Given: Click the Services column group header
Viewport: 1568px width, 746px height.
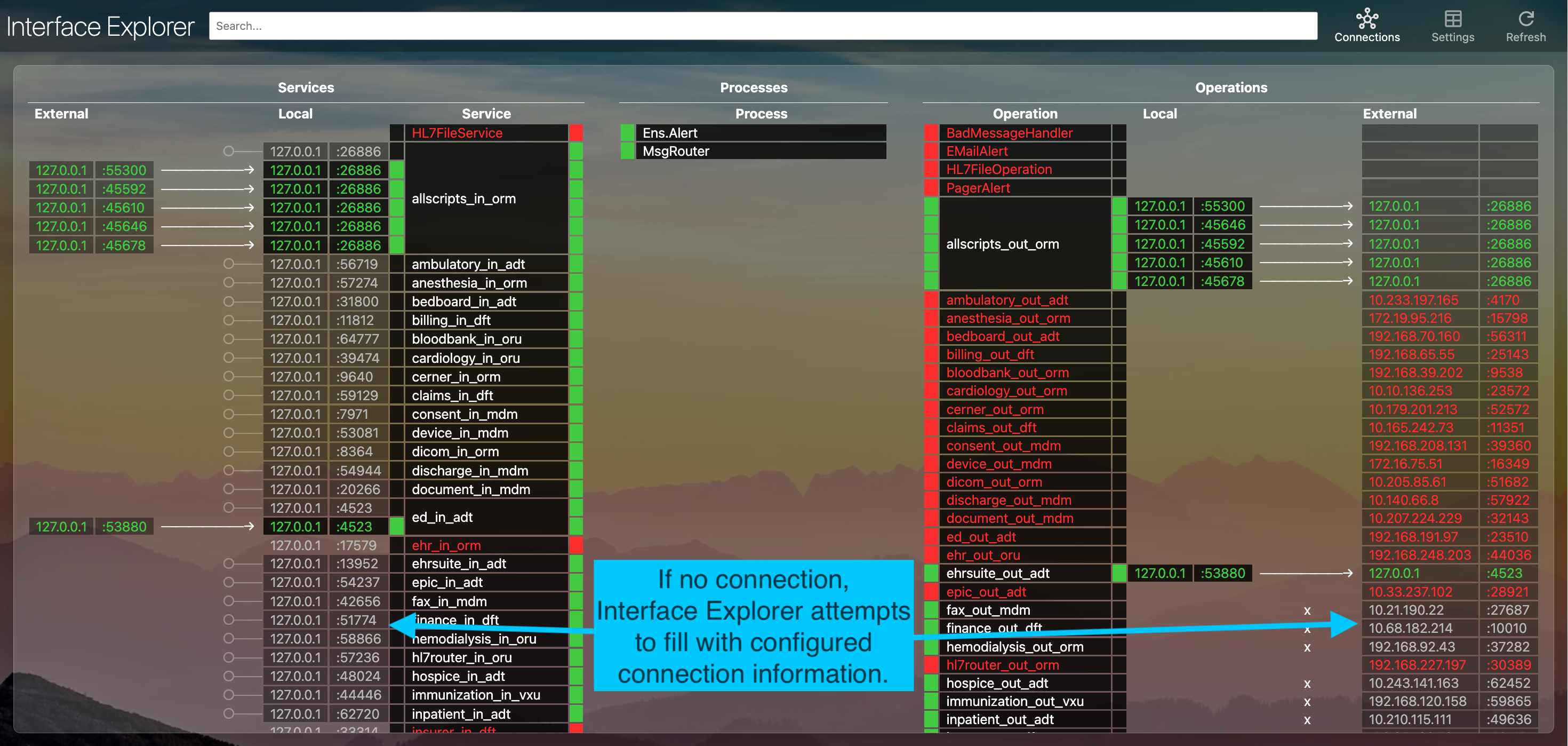Looking at the screenshot, I should (x=306, y=88).
